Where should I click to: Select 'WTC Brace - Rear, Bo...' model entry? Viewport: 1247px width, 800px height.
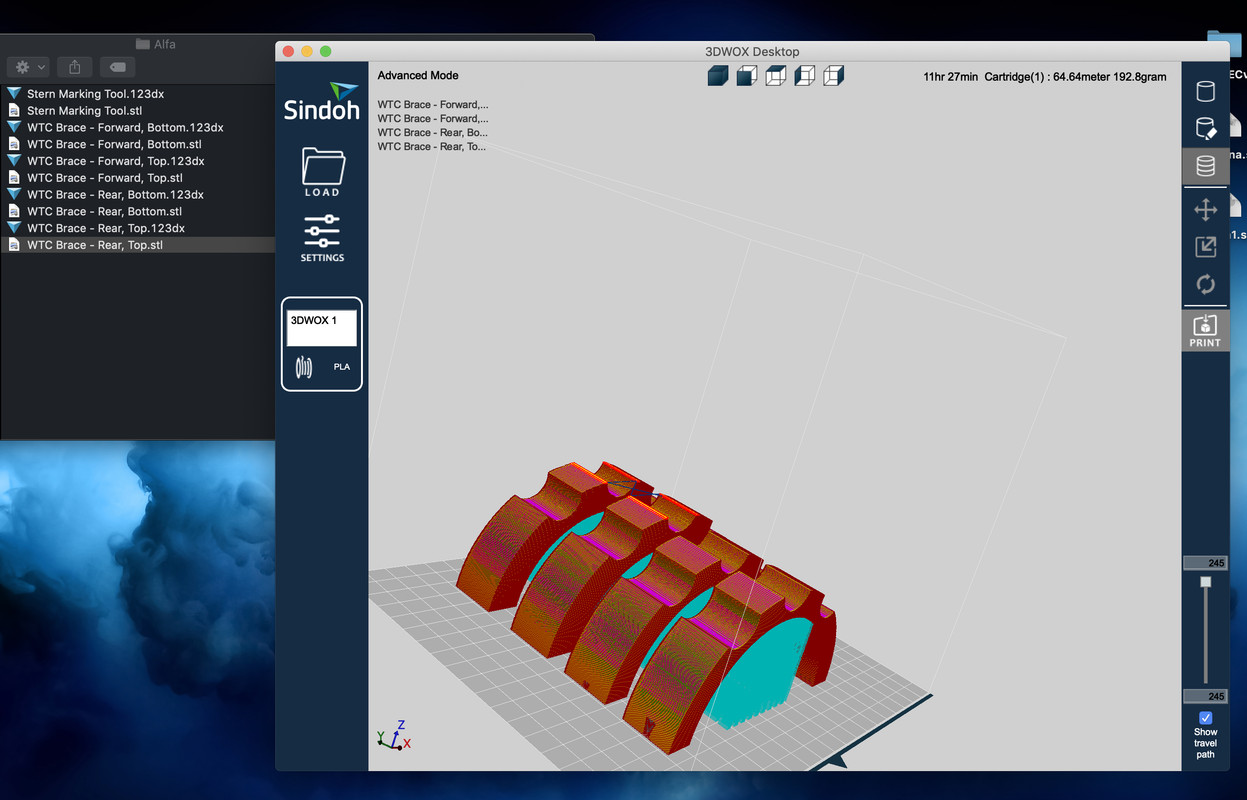pos(433,132)
